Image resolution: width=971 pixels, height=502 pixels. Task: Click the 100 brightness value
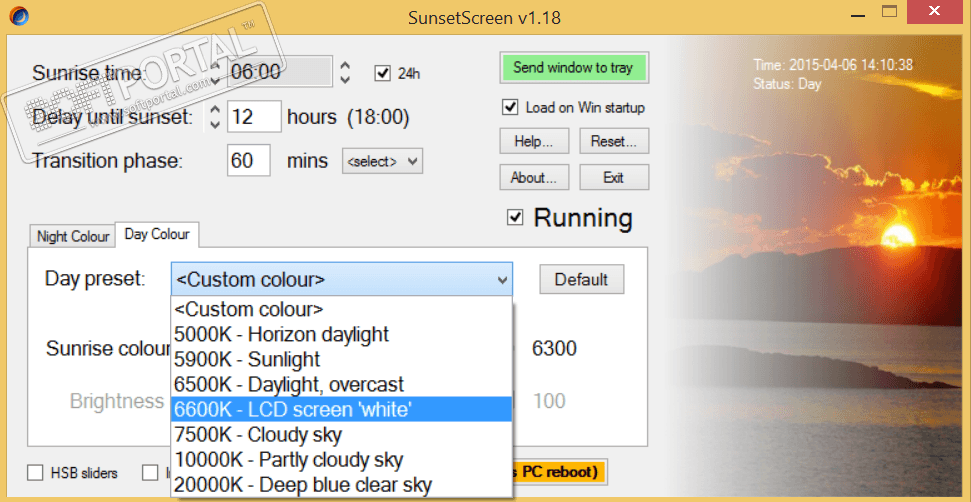point(549,401)
